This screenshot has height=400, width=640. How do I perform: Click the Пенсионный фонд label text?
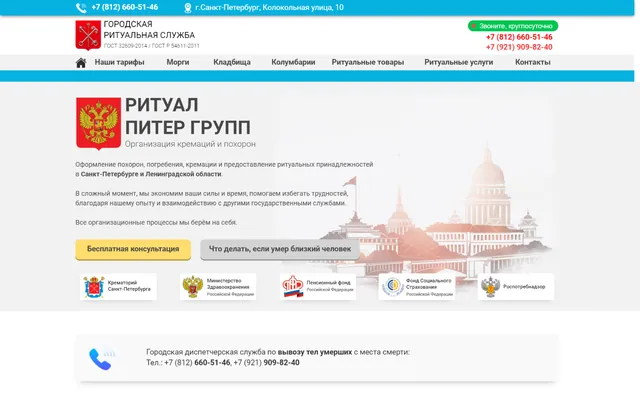pyautogui.click(x=329, y=286)
